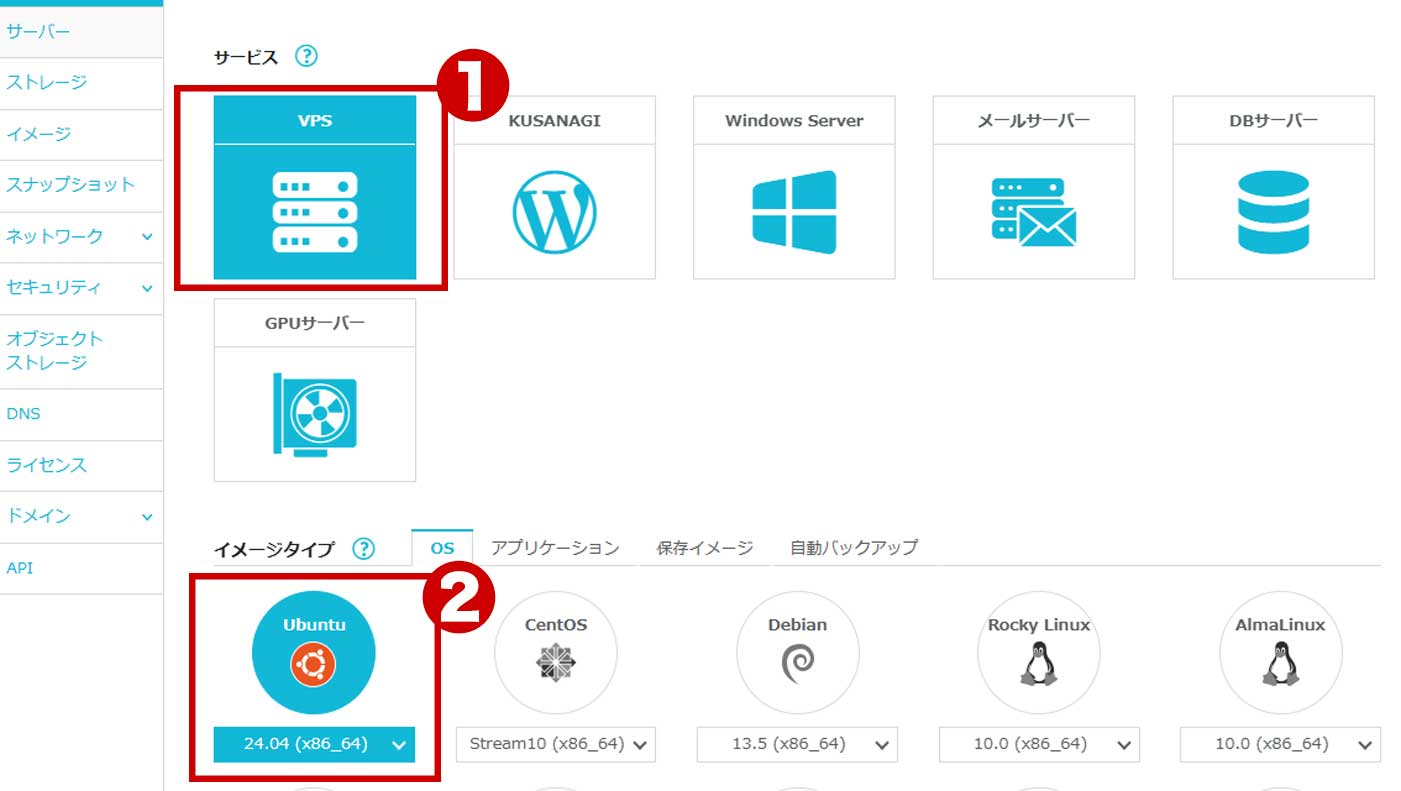Click the メールサーバー title header
Screen dimensions: 1401x791
(x=1034, y=121)
